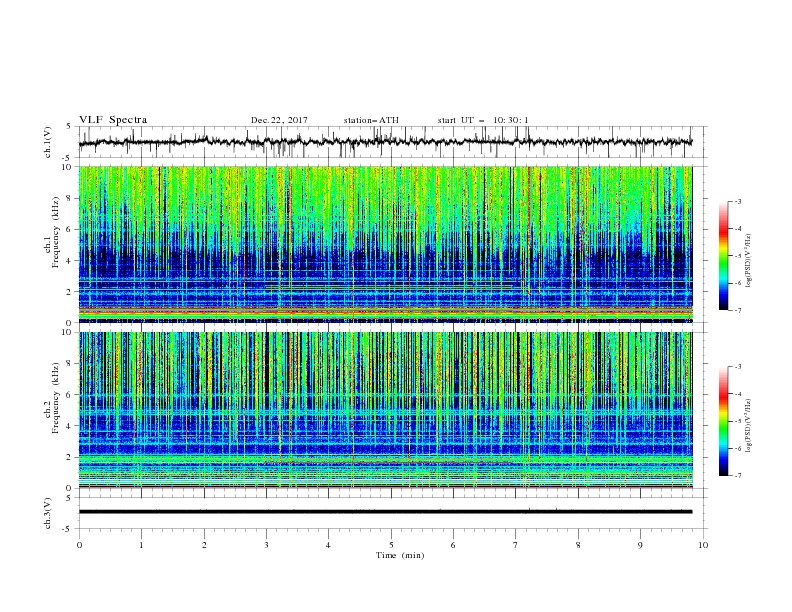The image size is (792, 612).
Task: Click the ch.1 frequency tick label "10"
Action: [x=68, y=167]
